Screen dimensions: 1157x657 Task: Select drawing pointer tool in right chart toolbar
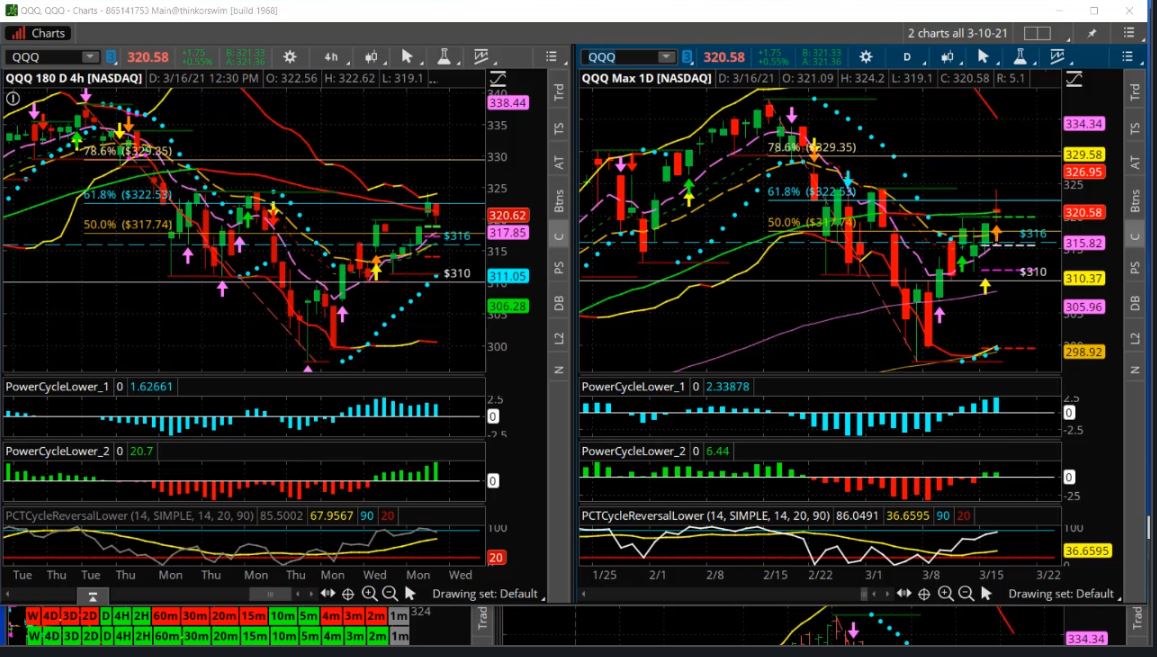[x=983, y=57]
